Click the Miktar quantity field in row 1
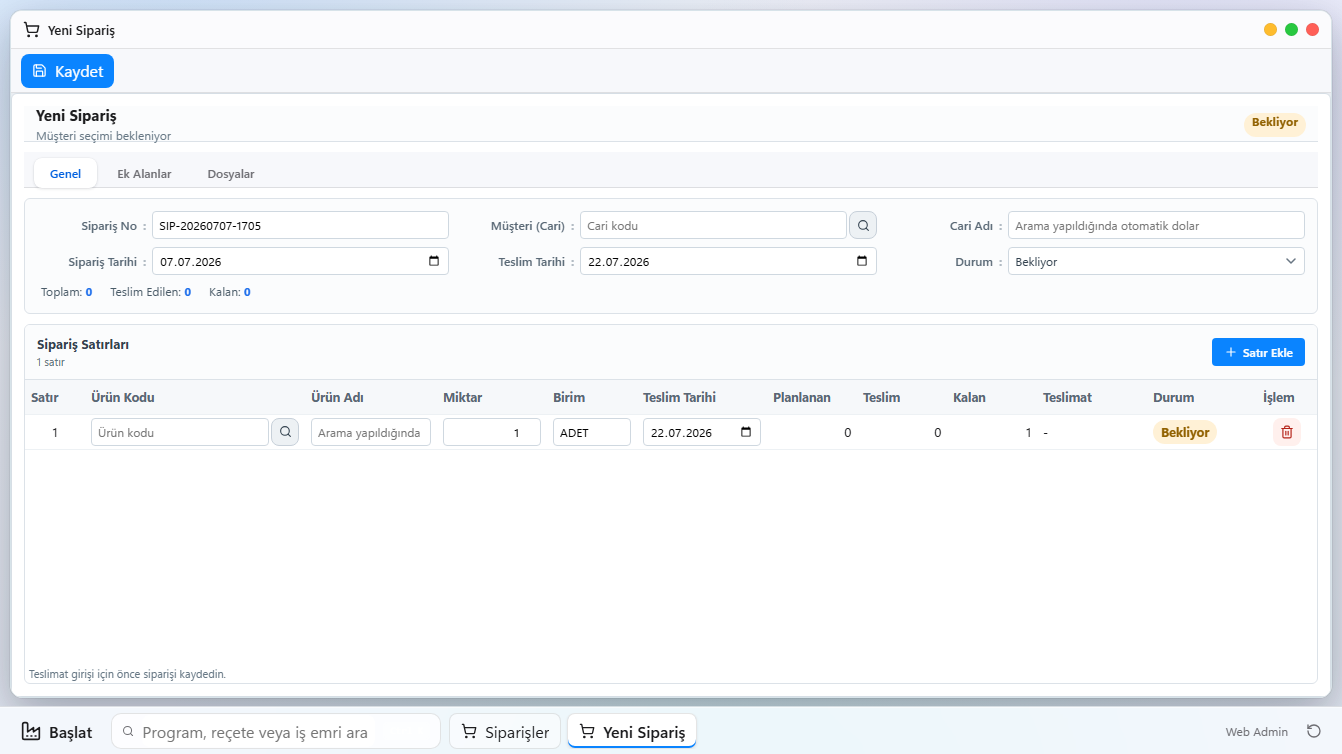 click(492, 432)
